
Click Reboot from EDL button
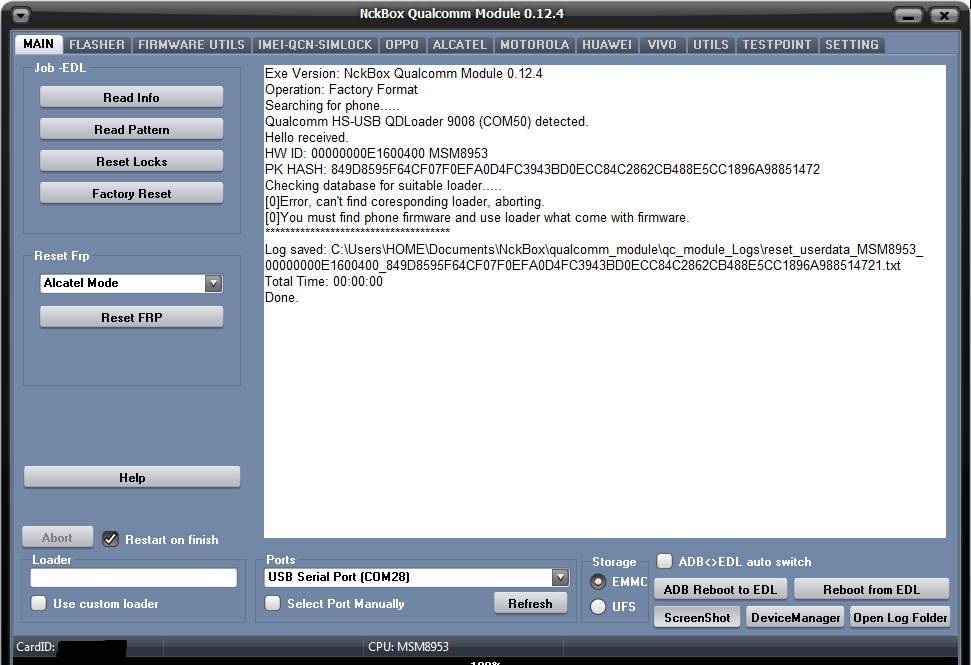[x=871, y=589]
